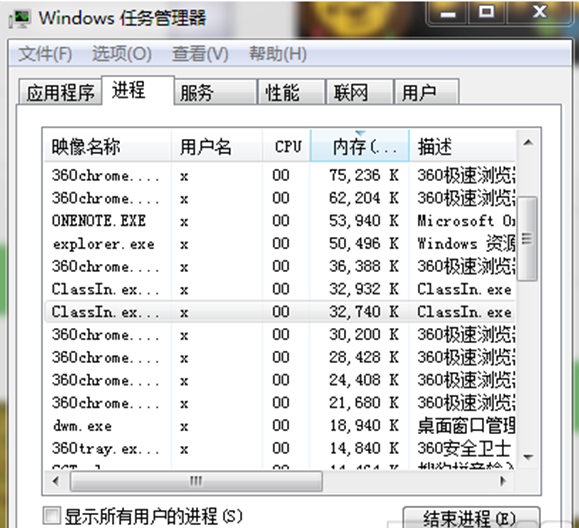This screenshot has height=528, width=579.
Task: Switch to the 应用程序 tab
Action: click(x=60, y=92)
